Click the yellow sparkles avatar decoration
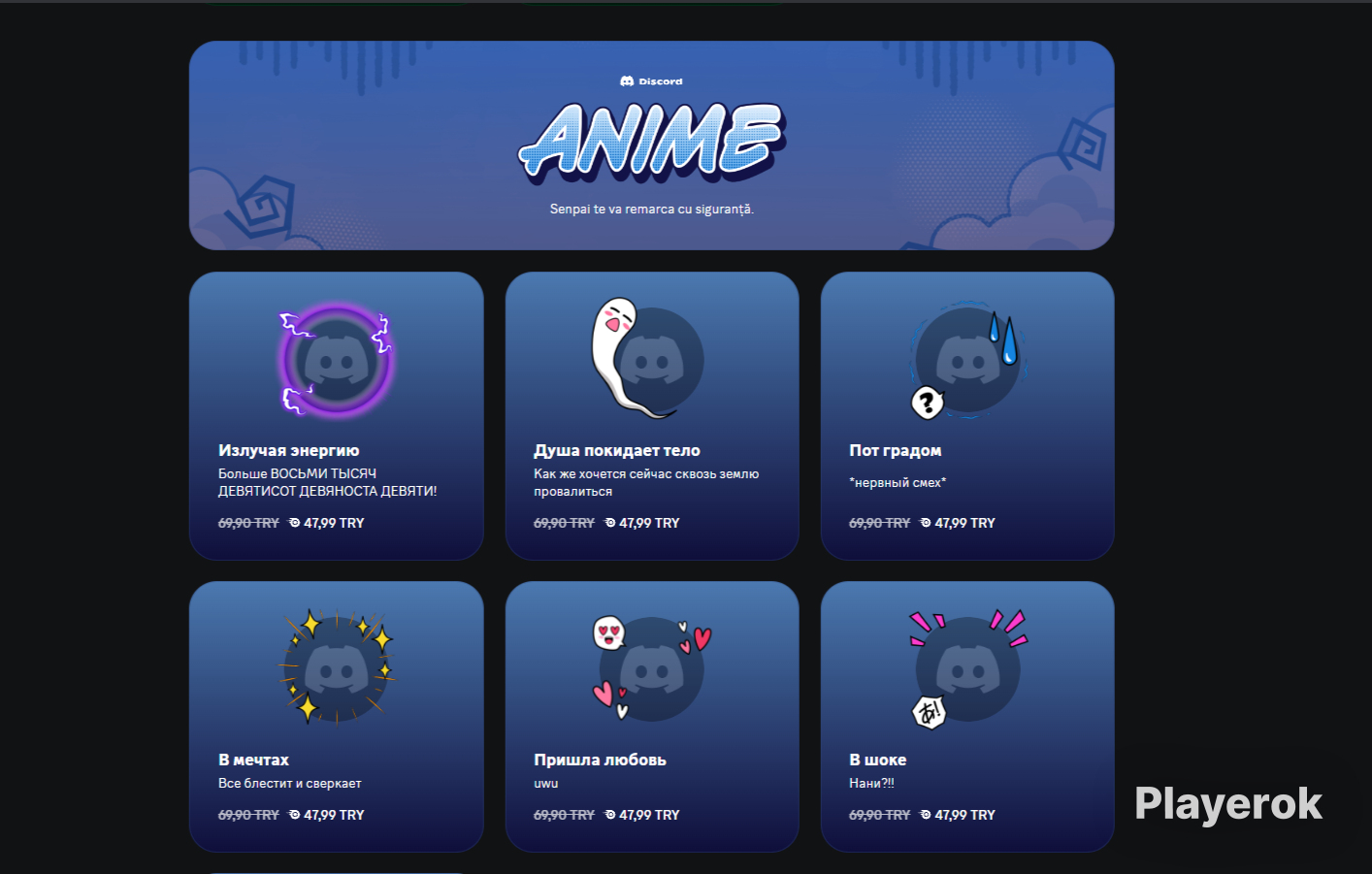 click(337, 668)
